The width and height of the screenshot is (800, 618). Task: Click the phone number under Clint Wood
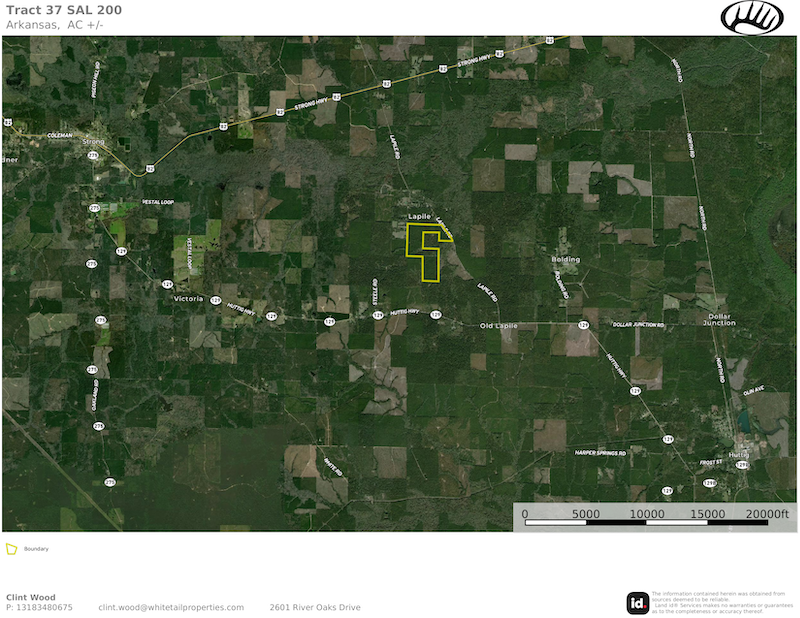[40, 607]
